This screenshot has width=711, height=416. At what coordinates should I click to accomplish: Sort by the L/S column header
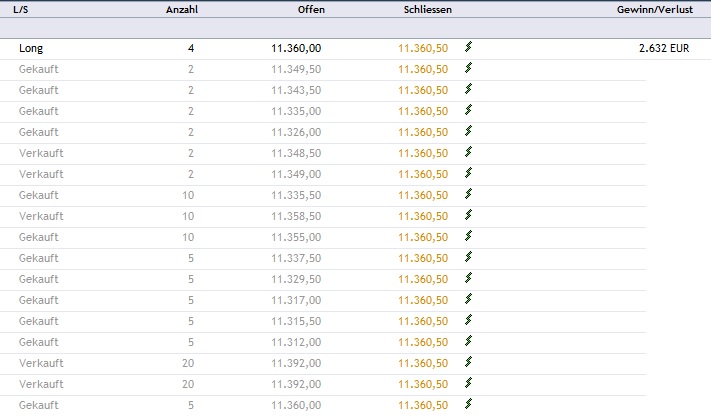pyautogui.click(x=20, y=9)
